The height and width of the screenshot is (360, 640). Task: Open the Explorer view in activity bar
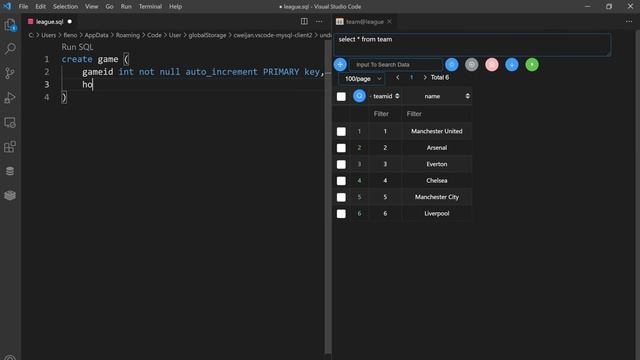coord(10,25)
